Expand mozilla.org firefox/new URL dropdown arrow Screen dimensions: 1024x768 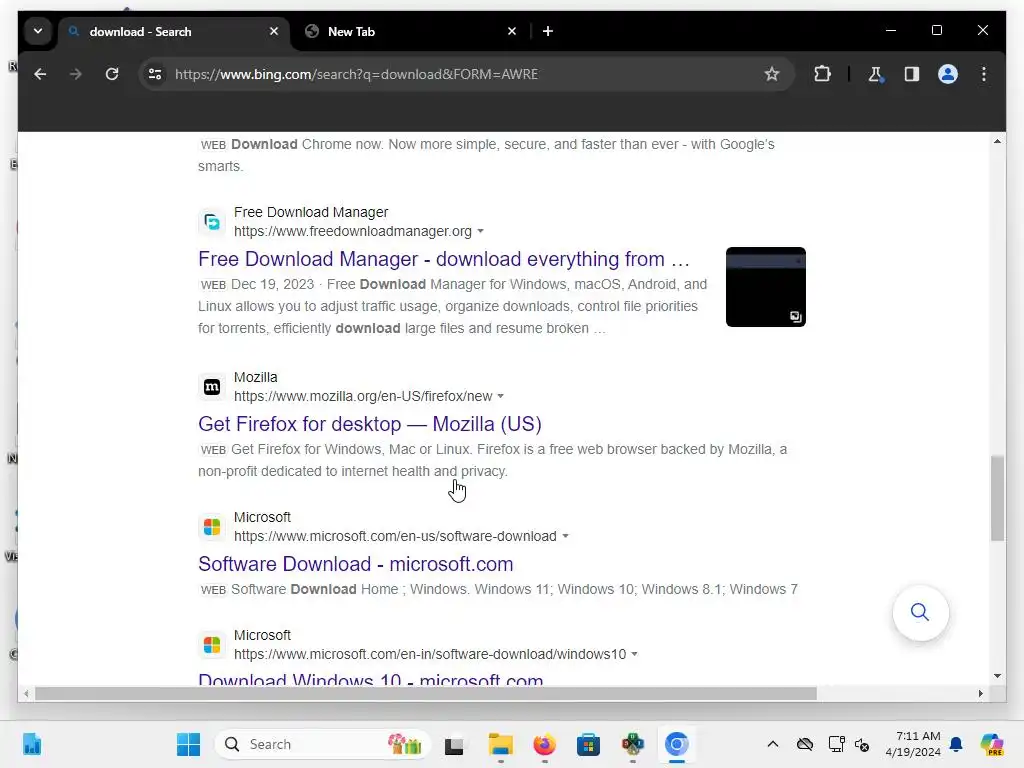click(501, 396)
